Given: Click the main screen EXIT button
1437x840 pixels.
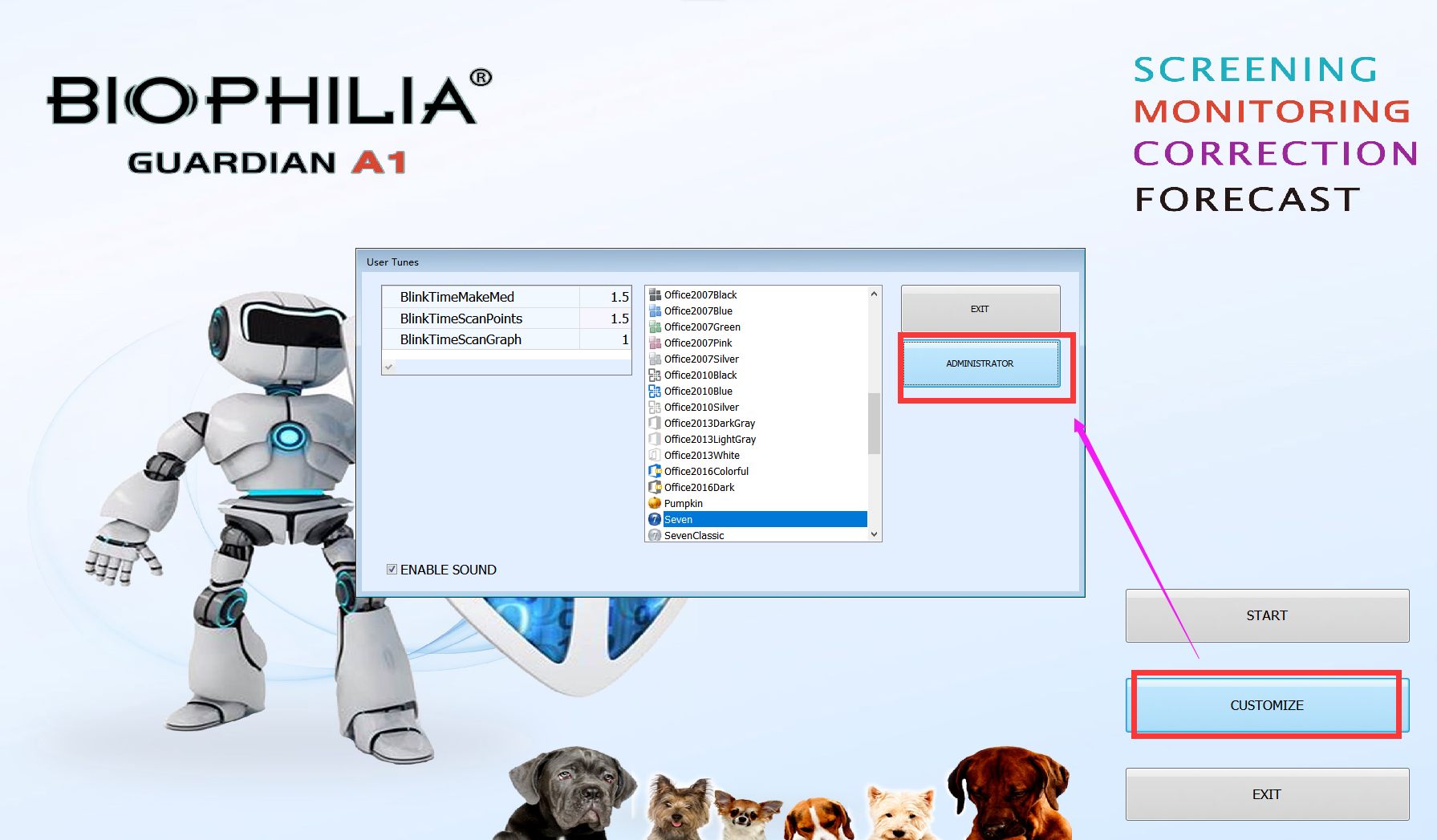Looking at the screenshot, I should coord(1266,794).
